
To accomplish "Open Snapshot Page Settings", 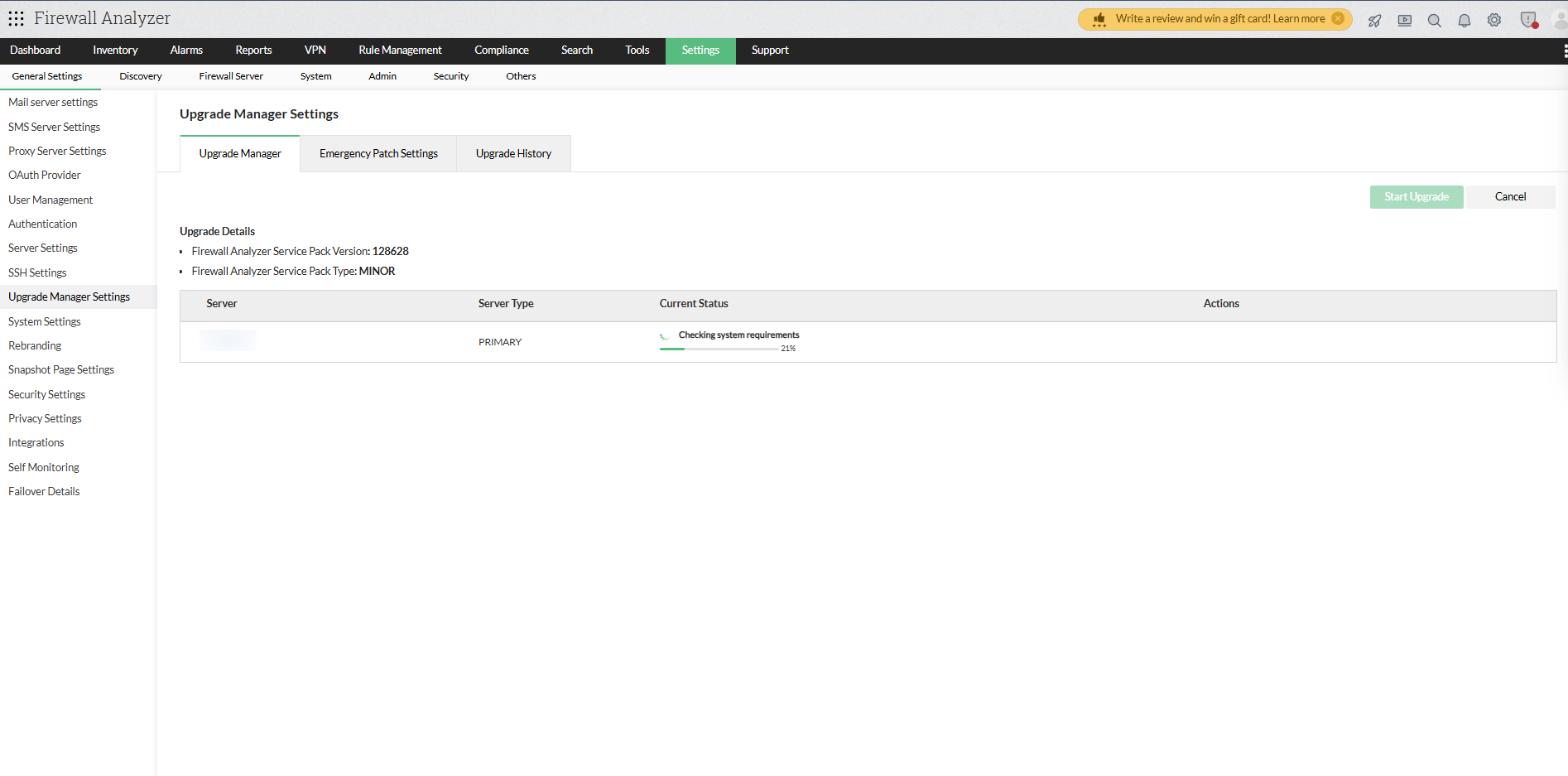I will pos(61,370).
